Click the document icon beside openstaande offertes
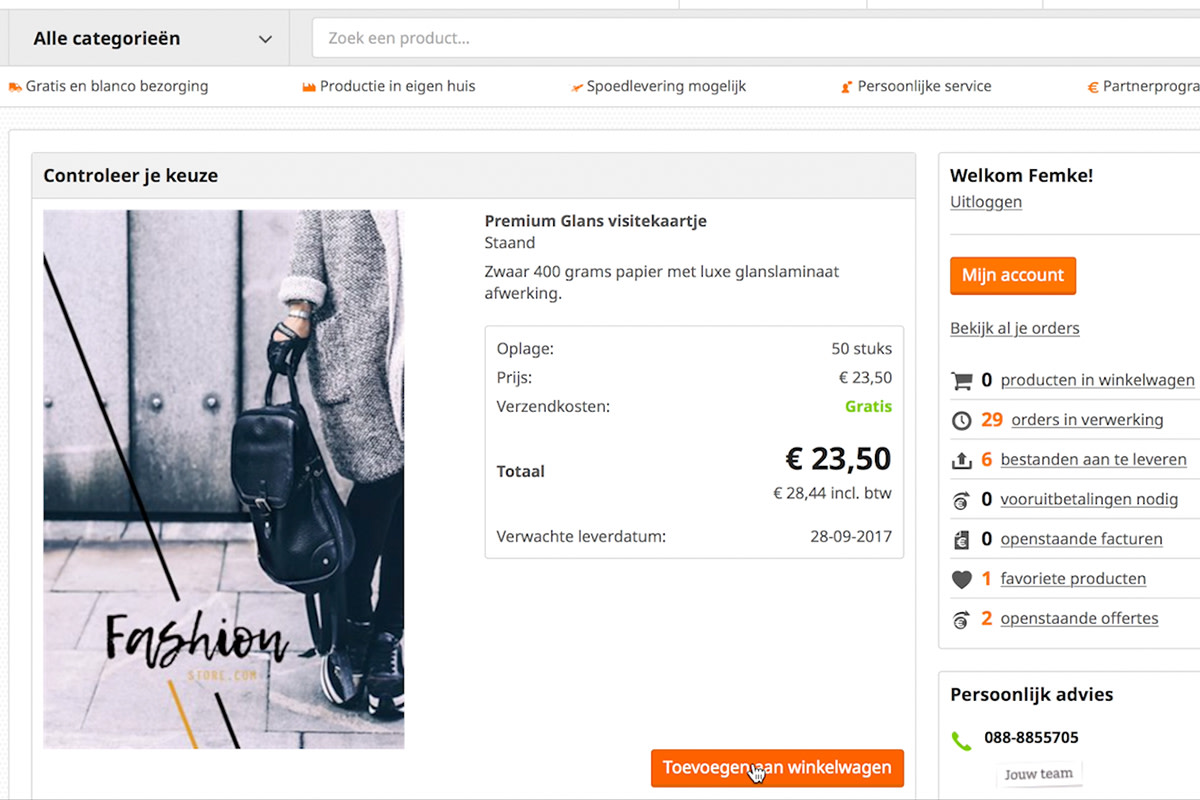This screenshot has height=800, width=1200. click(x=960, y=618)
